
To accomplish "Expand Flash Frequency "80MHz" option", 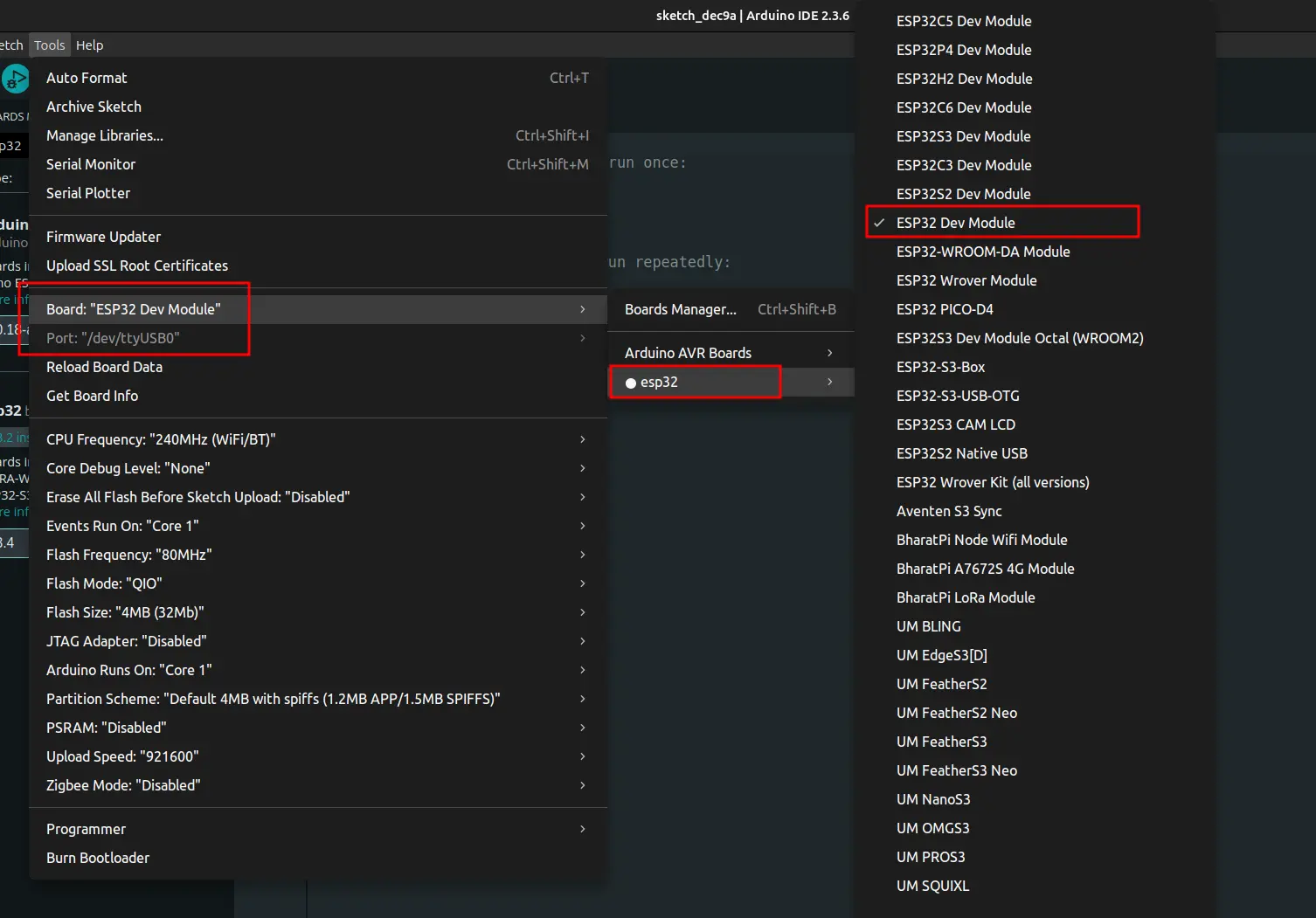I will pos(318,555).
